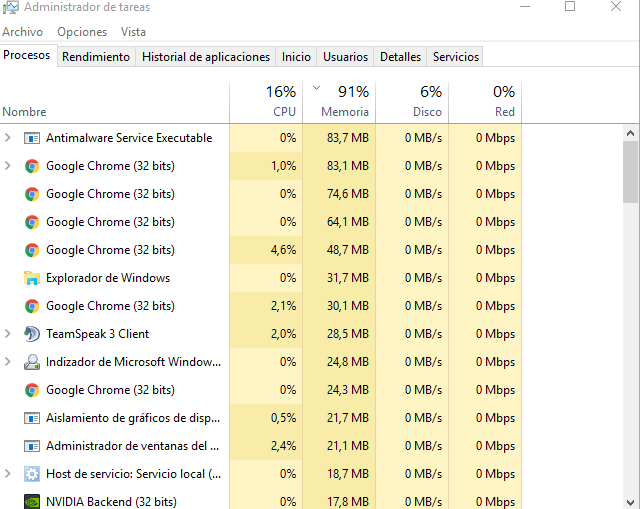The image size is (640, 509).
Task: Sort by the 16% CPU column header
Action: (266, 103)
